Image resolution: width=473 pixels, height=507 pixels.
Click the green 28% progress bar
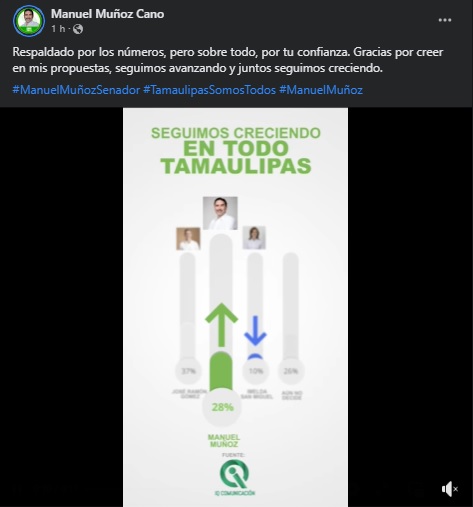click(221, 370)
